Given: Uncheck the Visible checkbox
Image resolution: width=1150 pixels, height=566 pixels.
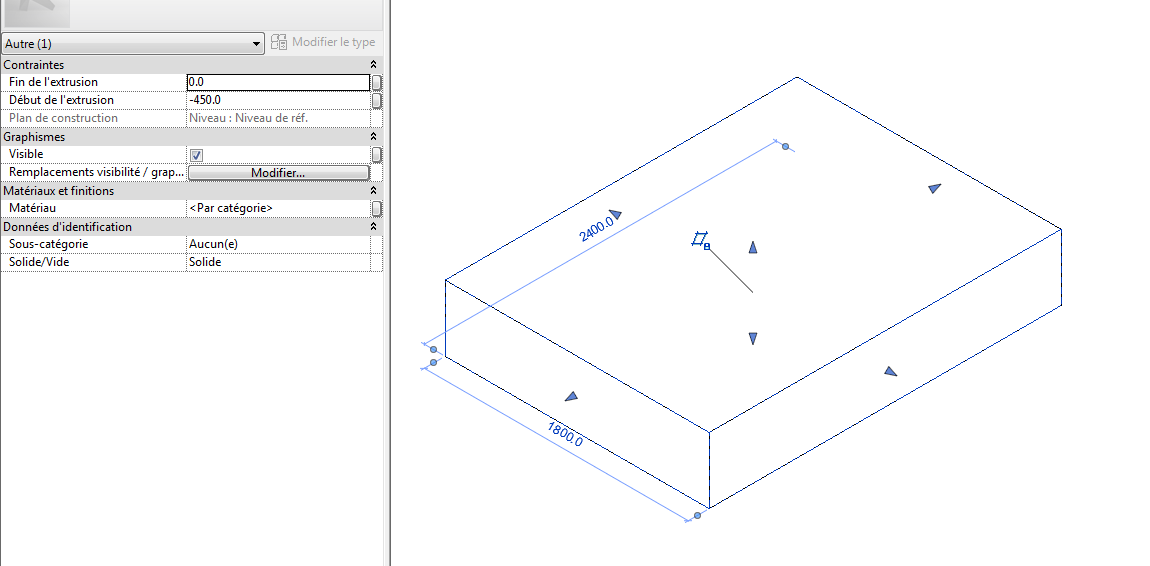Looking at the screenshot, I should click(197, 155).
